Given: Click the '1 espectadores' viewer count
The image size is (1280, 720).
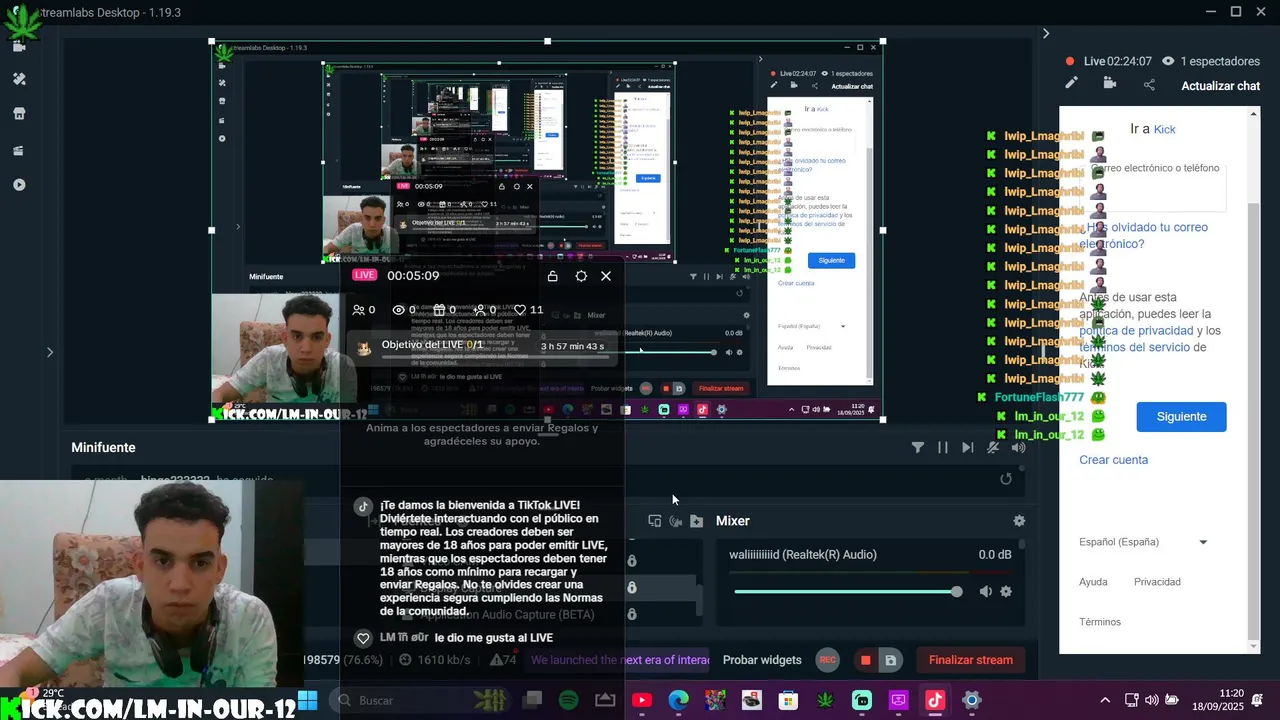Looking at the screenshot, I should pyautogui.click(x=1211, y=61).
